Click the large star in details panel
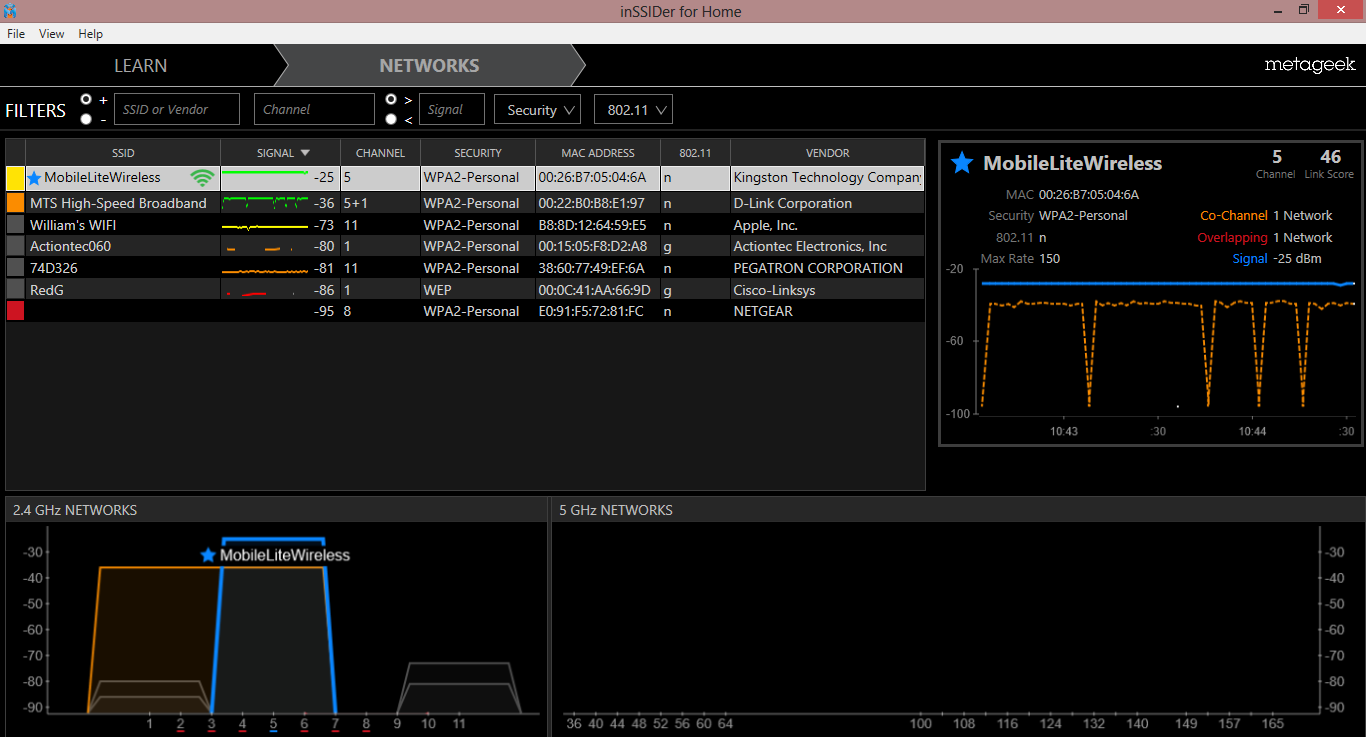Viewport: 1366px width, 737px height. pos(961,163)
